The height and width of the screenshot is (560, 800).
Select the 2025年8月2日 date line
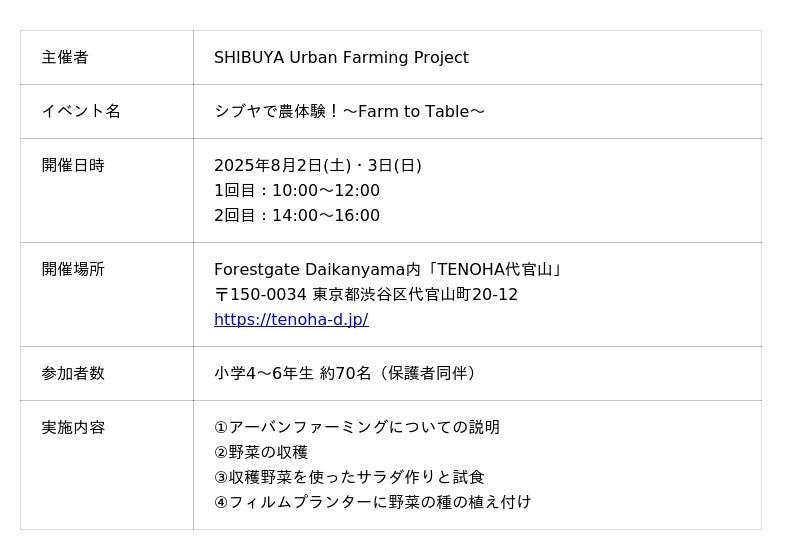[317, 166]
